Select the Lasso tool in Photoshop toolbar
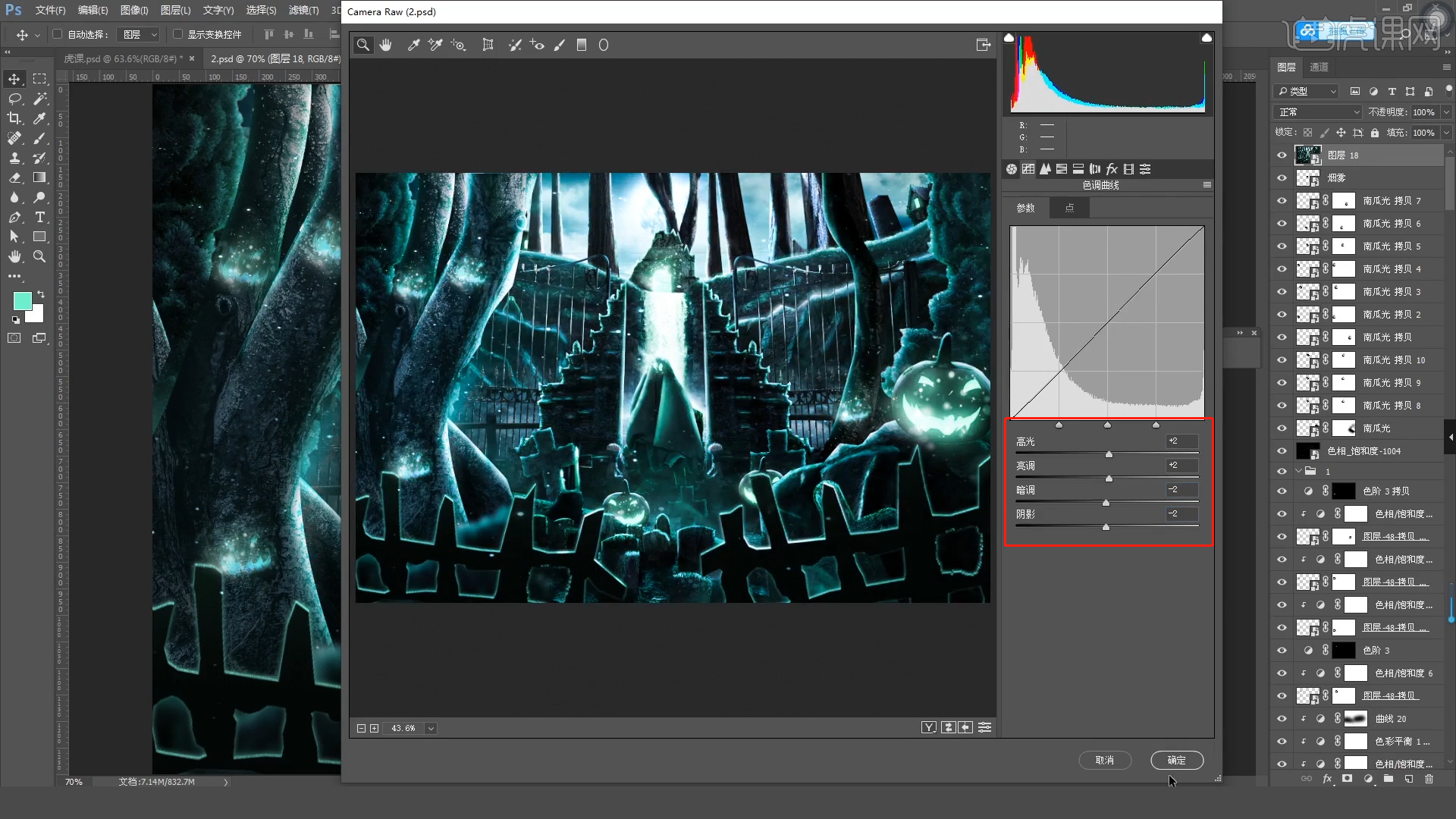 (14, 99)
